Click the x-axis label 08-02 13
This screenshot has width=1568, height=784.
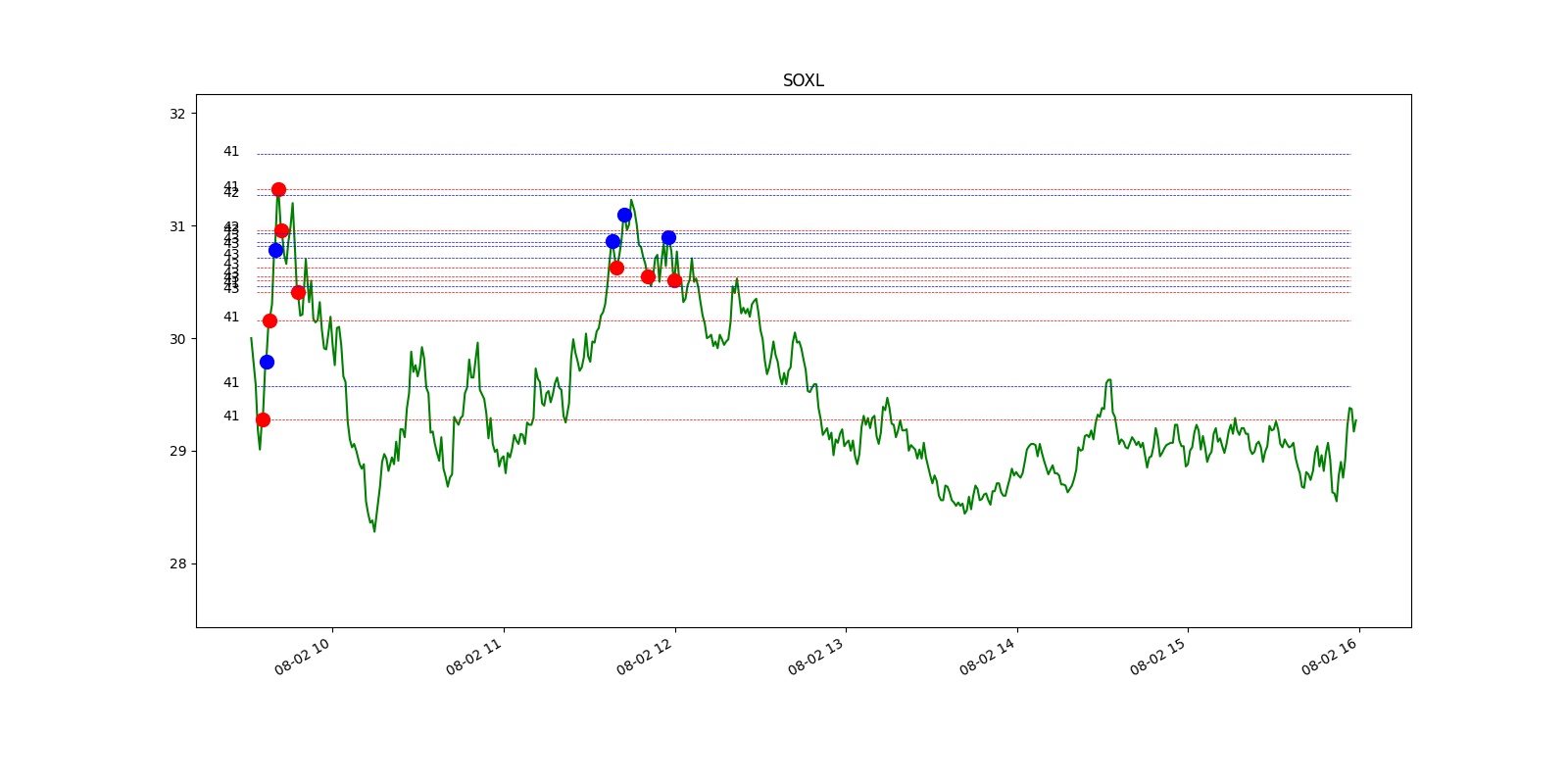(x=816, y=657)
